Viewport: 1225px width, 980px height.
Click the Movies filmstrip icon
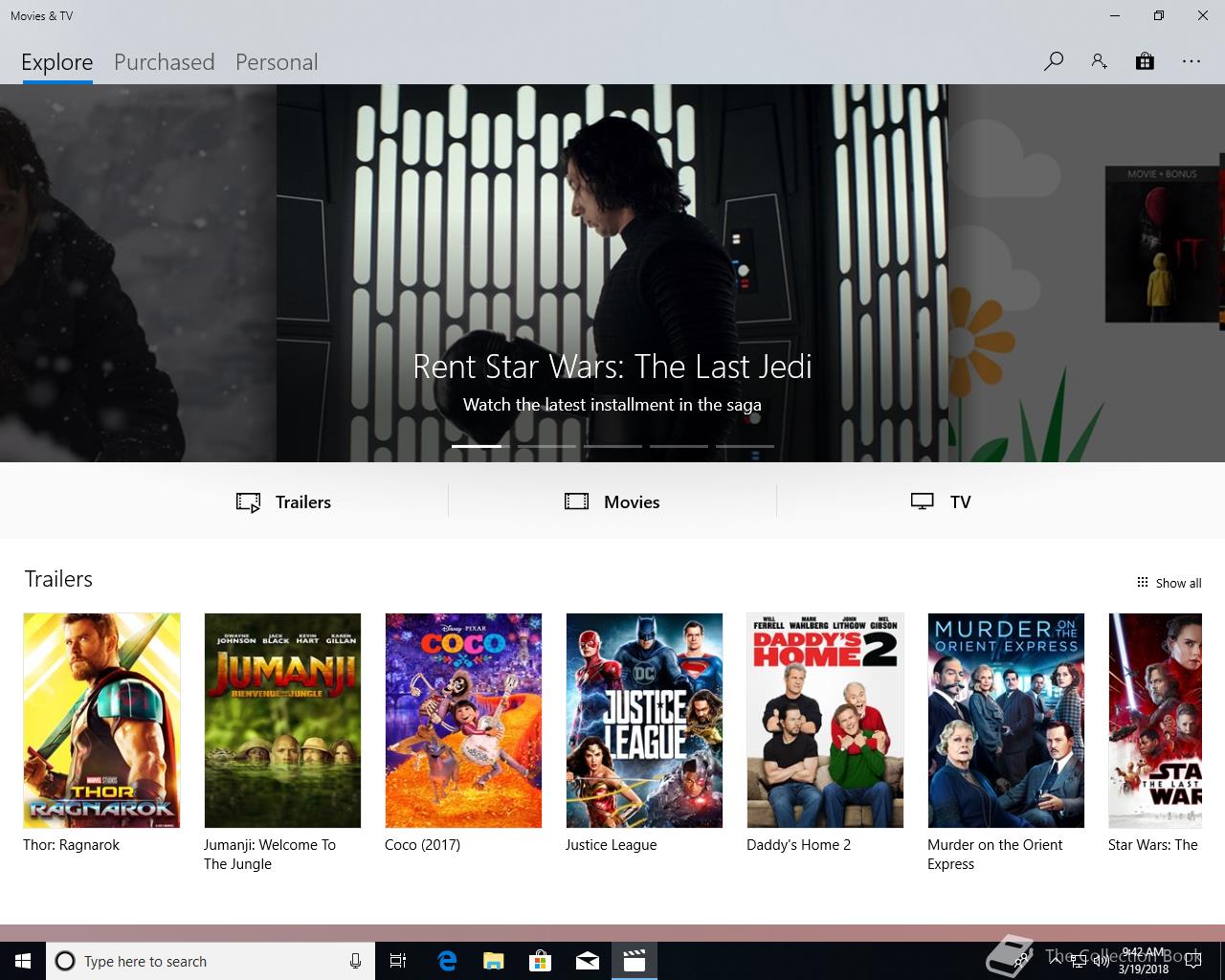[x=577, y=501]
